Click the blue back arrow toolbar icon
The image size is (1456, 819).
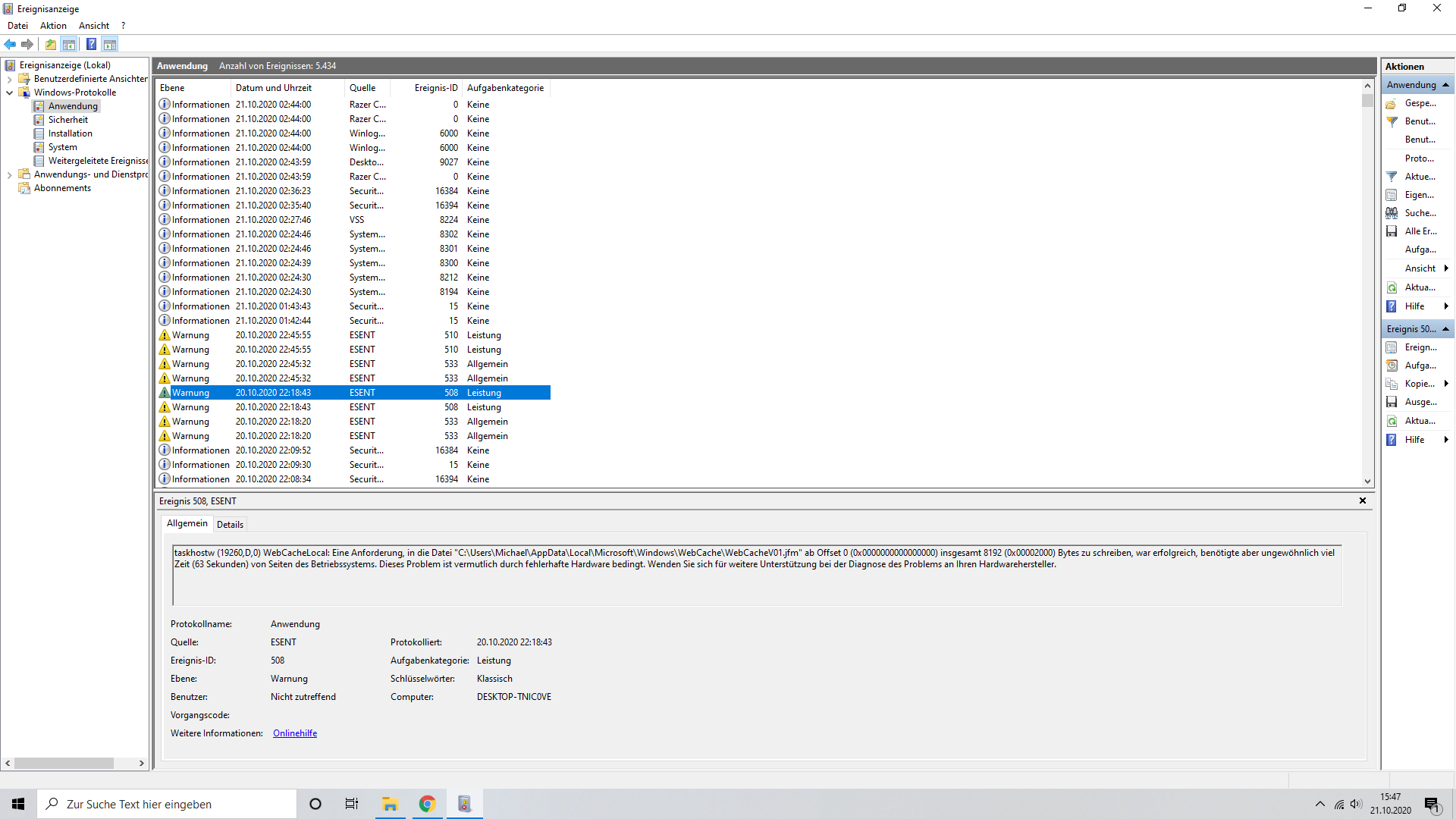(10, 44)
